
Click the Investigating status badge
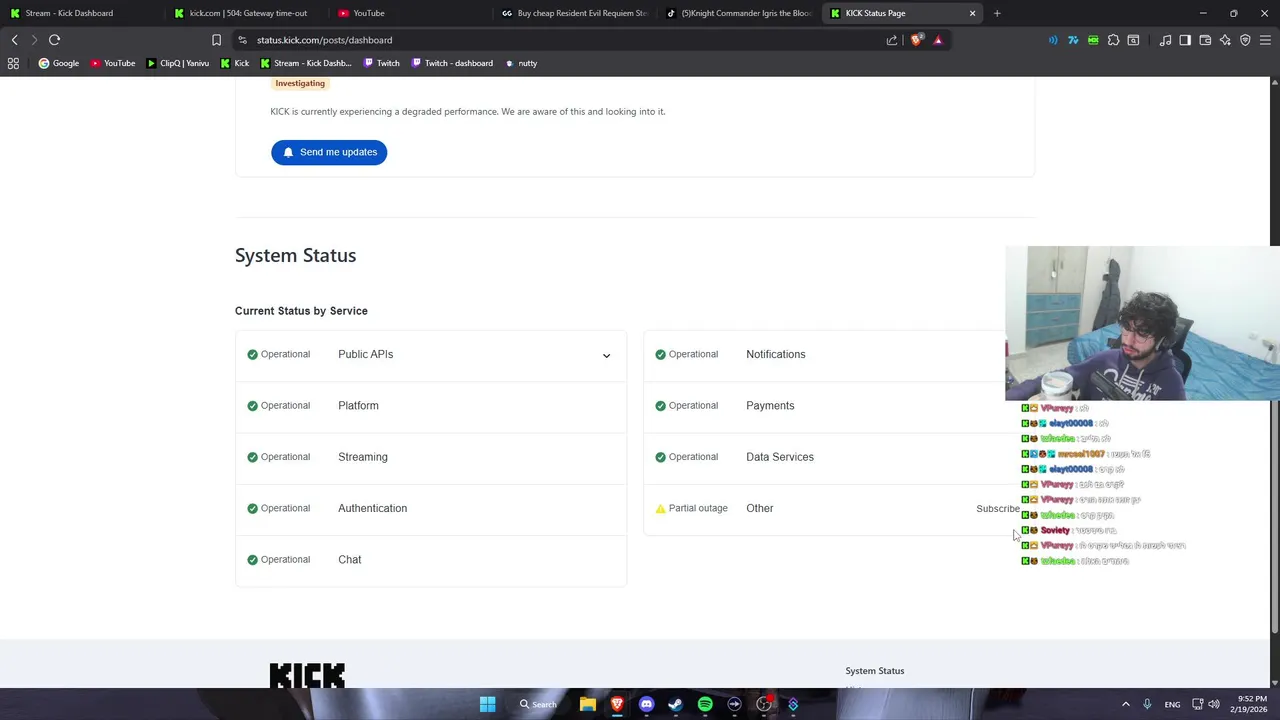click(x=300, y=83)
